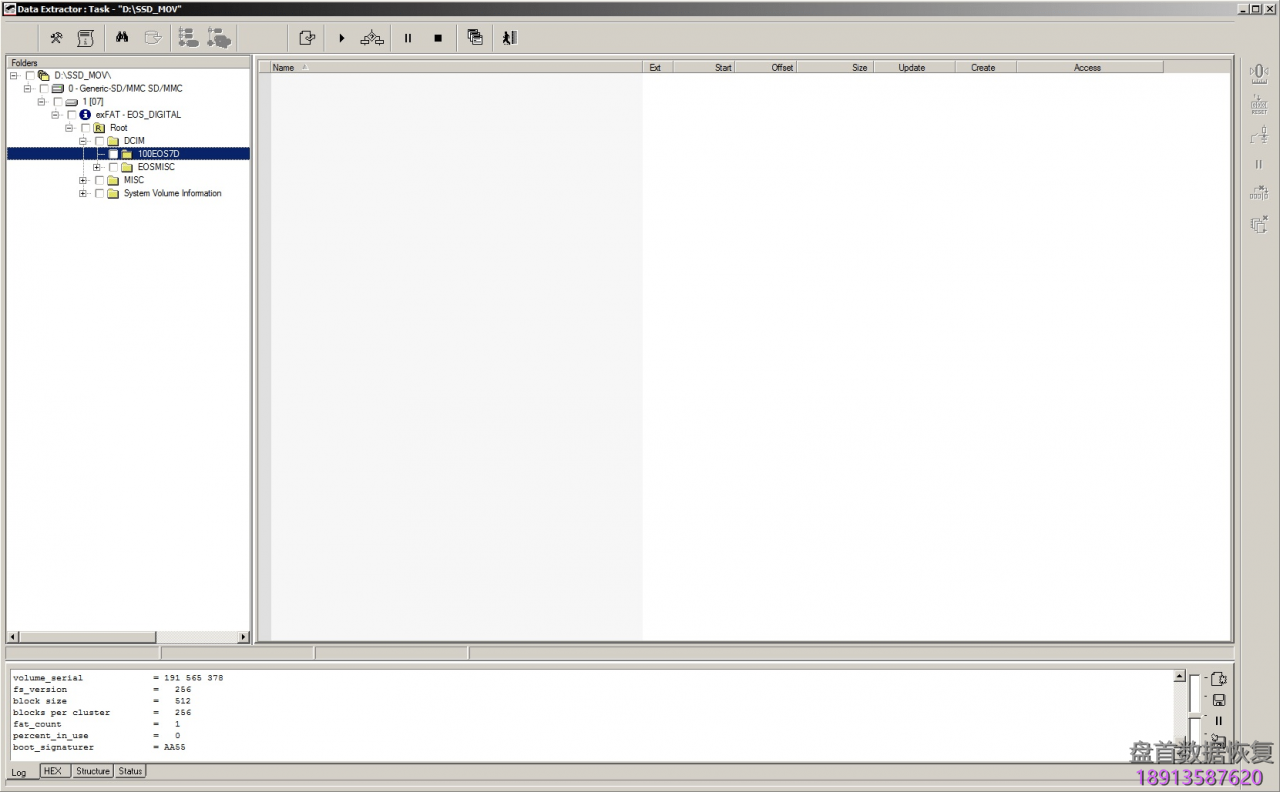Image resolution: width=1280 pixels, height=792 pixels.
Task: Click the RESET icon in right sidebar
Action: (x=1259, y=103)
